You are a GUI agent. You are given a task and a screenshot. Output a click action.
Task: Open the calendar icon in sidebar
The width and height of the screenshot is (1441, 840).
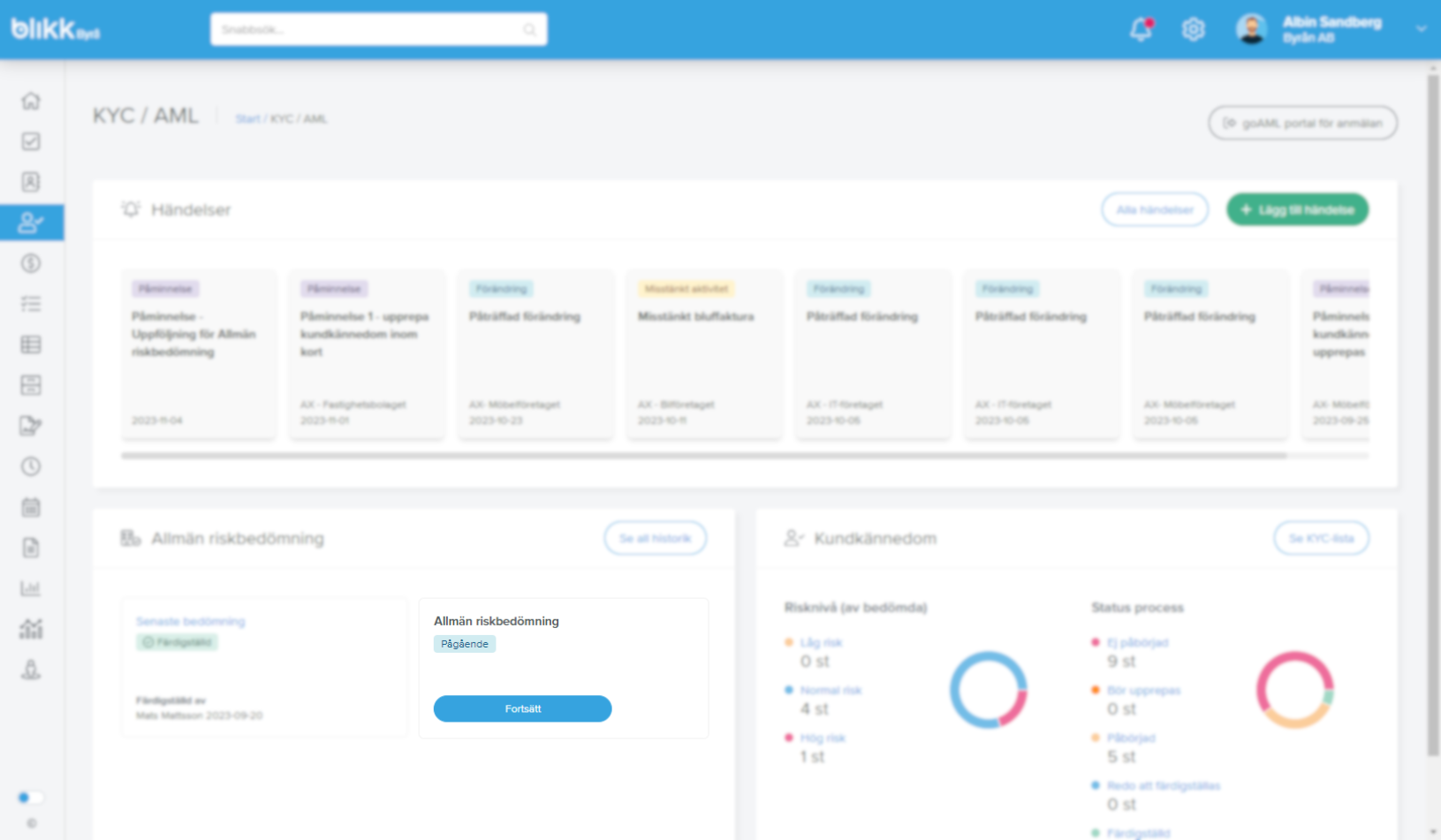pos(31,507)
